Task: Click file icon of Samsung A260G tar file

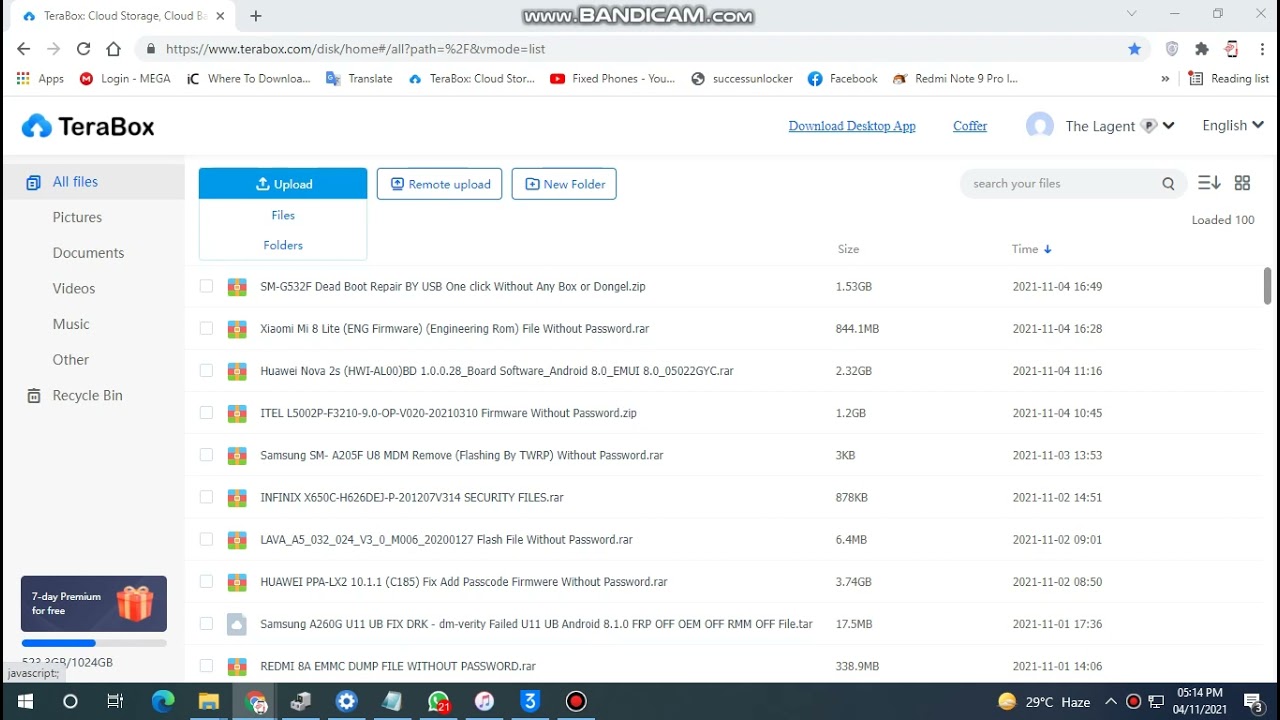Action: coord(237,624)
